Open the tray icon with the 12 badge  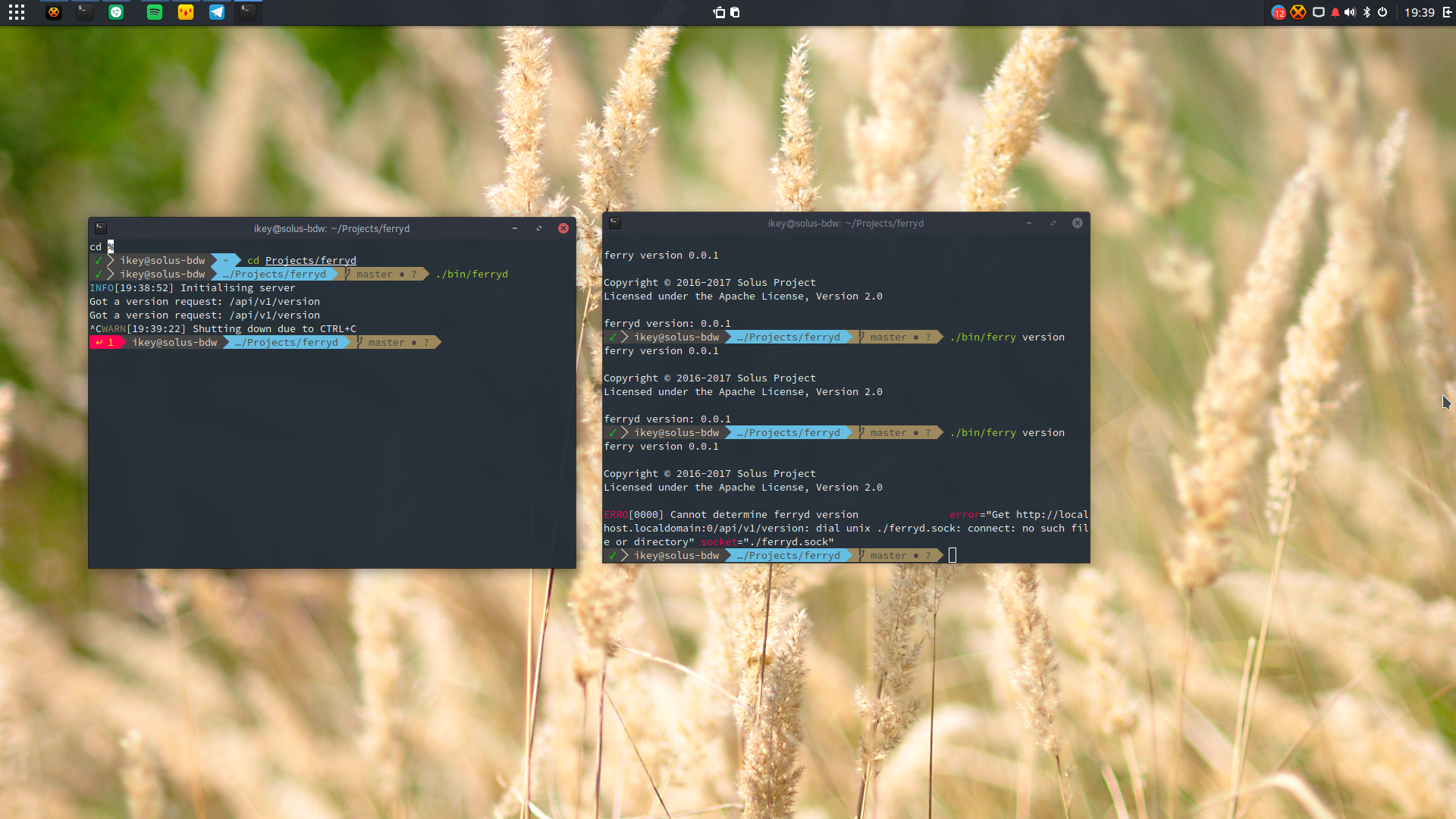click(1279, 12)
